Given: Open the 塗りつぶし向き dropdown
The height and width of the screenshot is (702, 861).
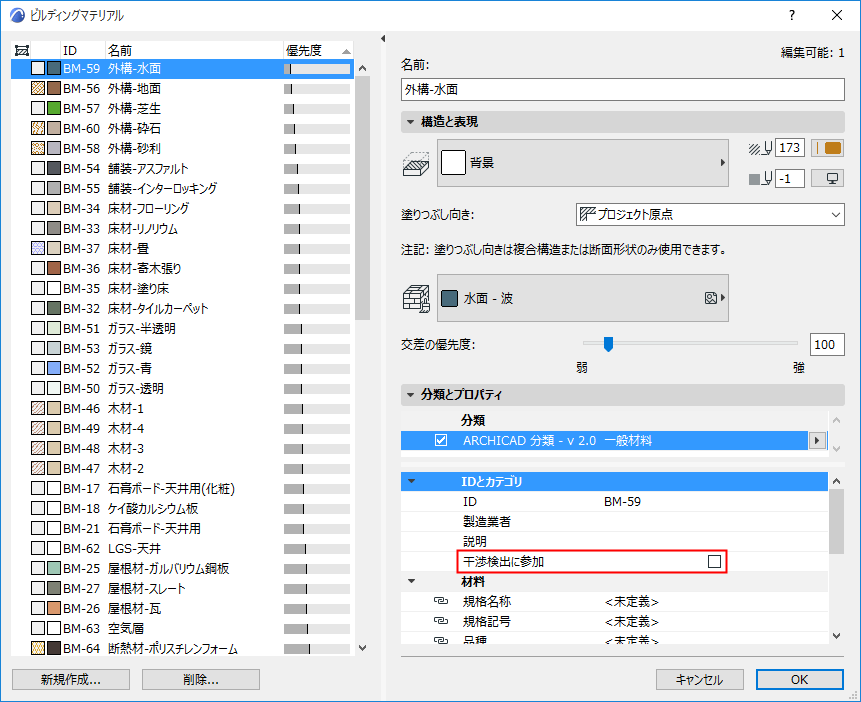Looking at the screenshot, I should [710, 214].
